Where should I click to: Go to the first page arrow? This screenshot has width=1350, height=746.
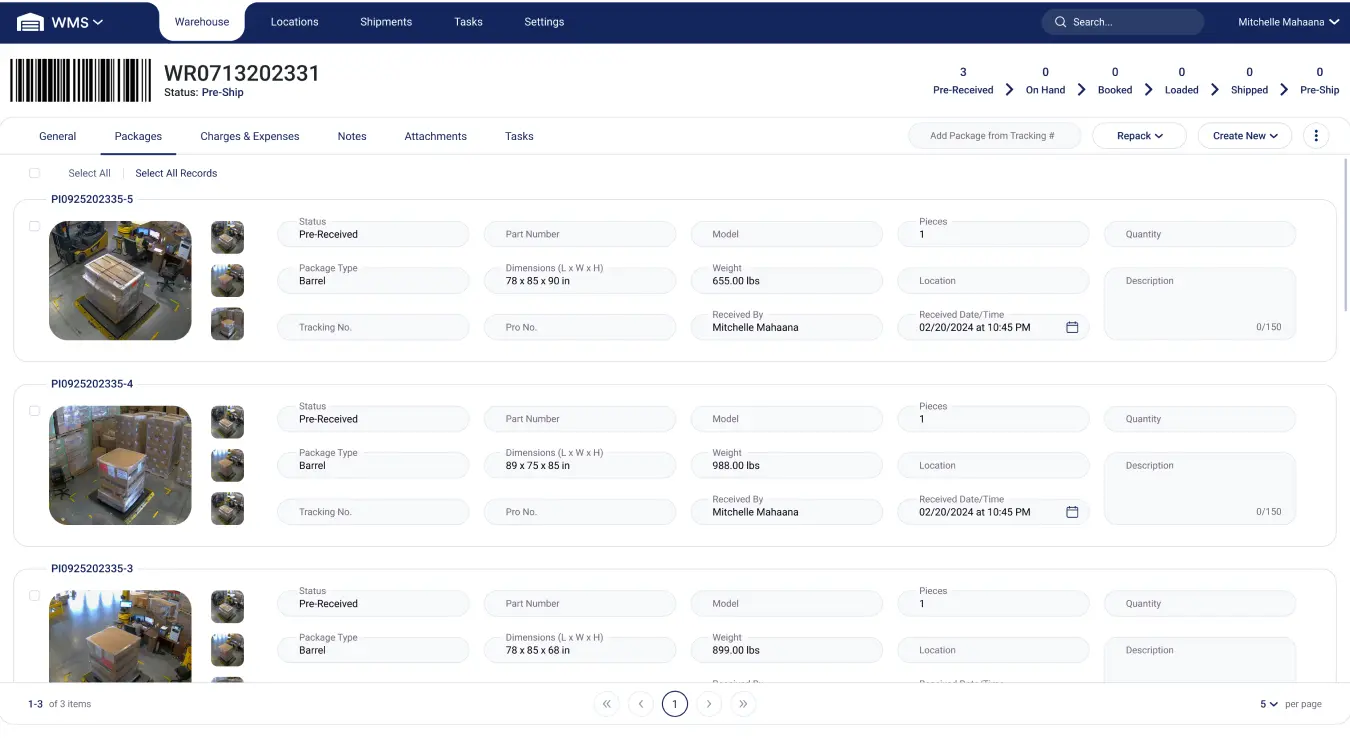tap(606, 704)
